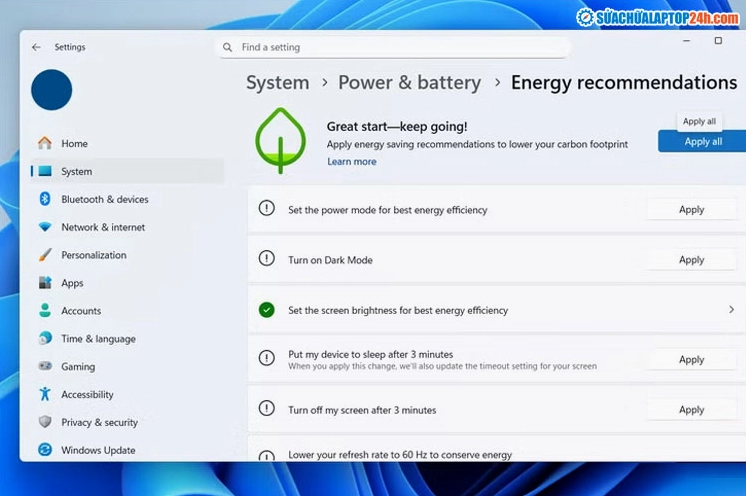Open the Apps settings section
The width and height of the screenshot is (746, 496).
[x=72, y=283]
